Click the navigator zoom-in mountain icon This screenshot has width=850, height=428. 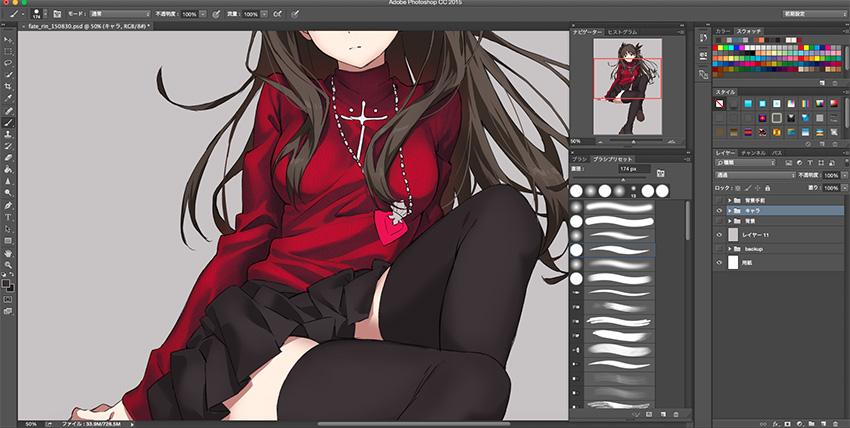click(x=671, y=141)
